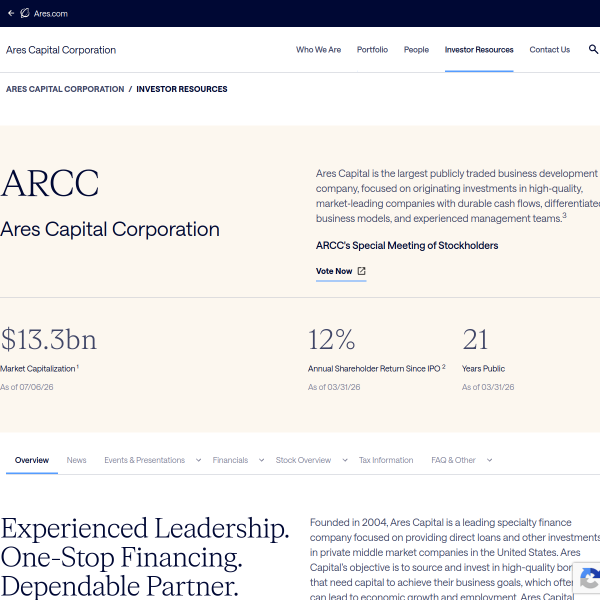Switch to the News tab
The width and height of the screenshot is (600, 600).
click(77, 460)
